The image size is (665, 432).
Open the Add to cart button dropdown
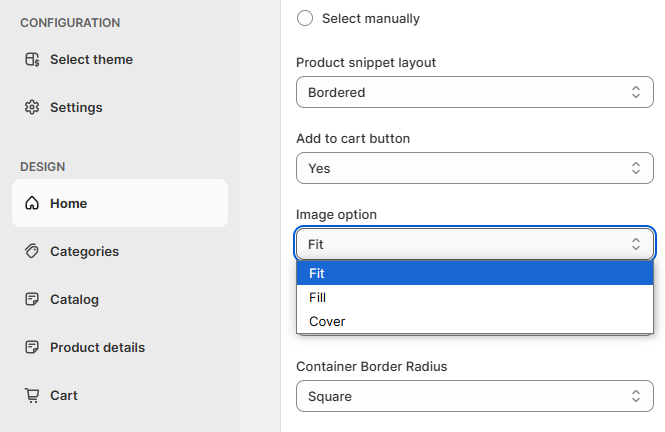[x=475, y=168]
